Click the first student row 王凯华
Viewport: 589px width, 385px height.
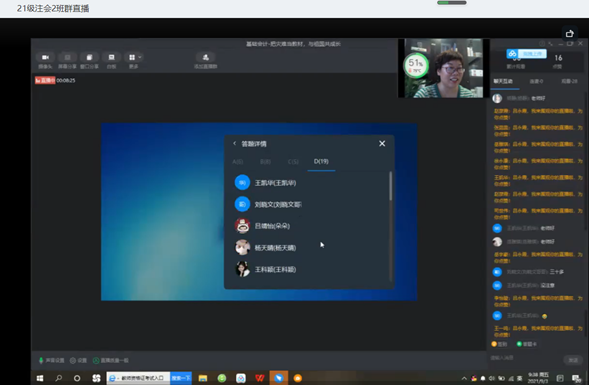[x=310, y=183]
